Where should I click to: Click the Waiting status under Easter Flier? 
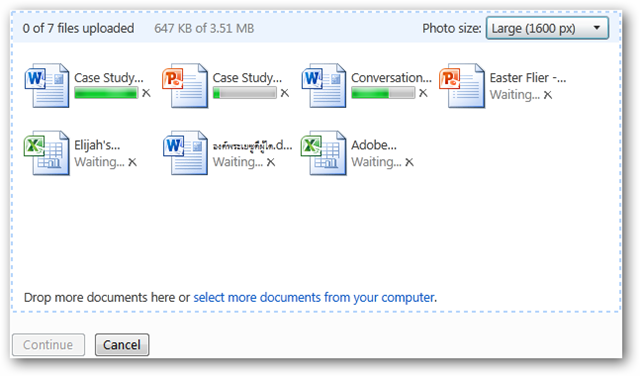pyautogui.click(x=515, y=95)
